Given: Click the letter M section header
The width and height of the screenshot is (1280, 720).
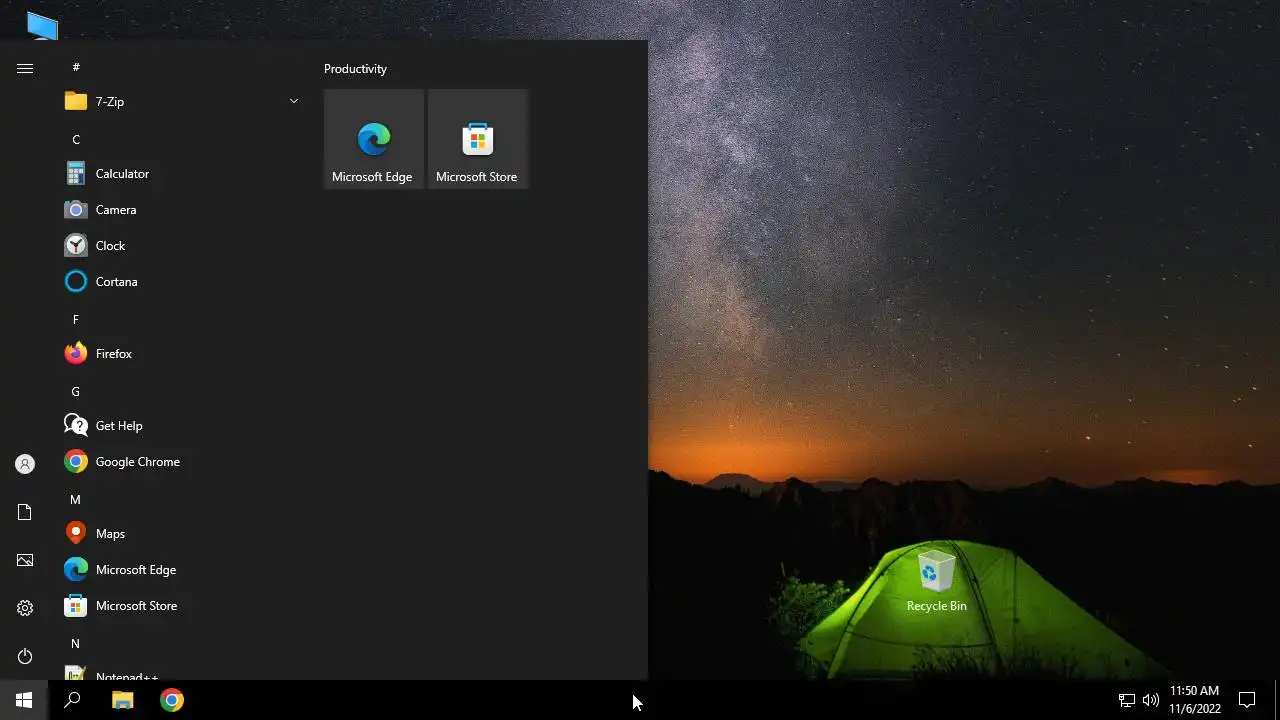Looking at the screenshot, I should click(75, 499).
